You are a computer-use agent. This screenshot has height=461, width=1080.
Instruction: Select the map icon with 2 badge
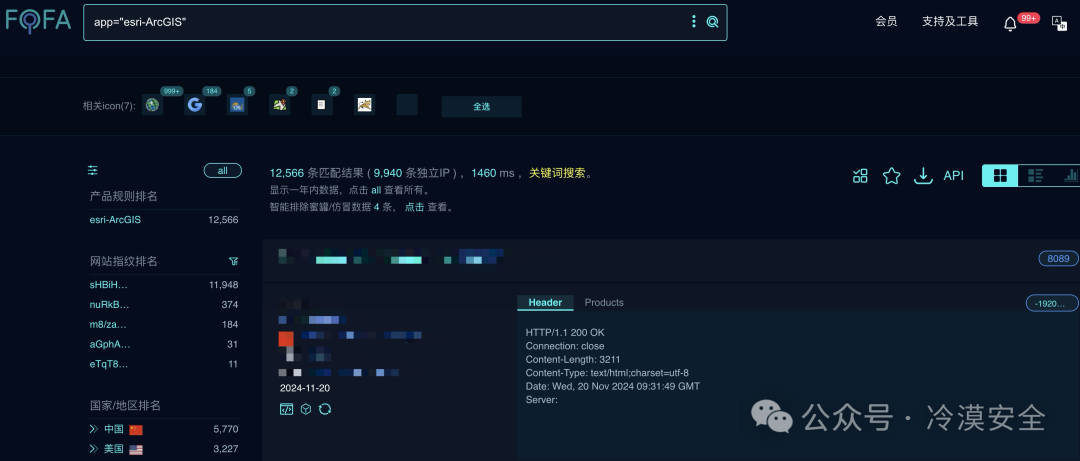(280, 105)
